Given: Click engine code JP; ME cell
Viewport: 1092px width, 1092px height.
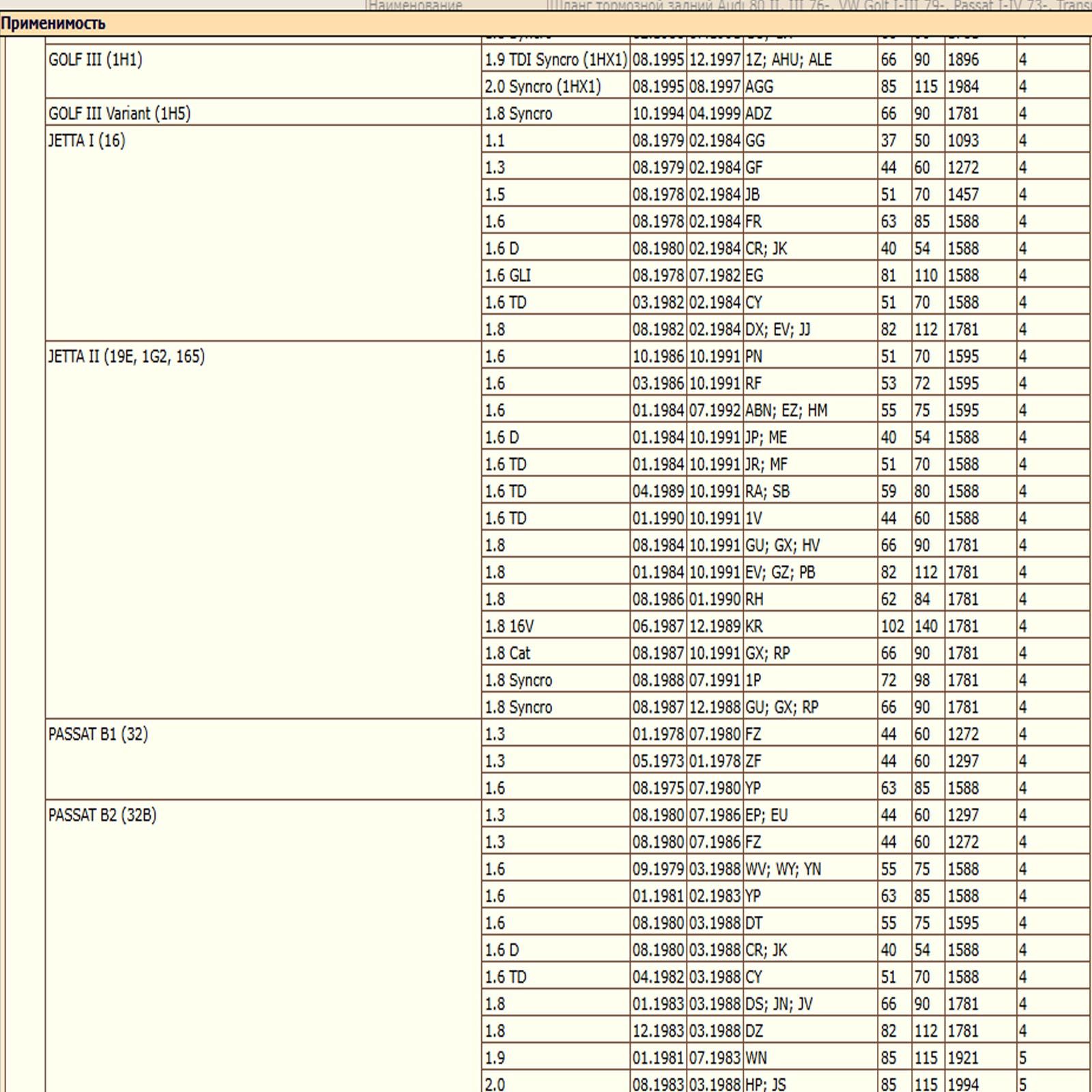Looking at the screenshot, I should (x=810, y=437).
